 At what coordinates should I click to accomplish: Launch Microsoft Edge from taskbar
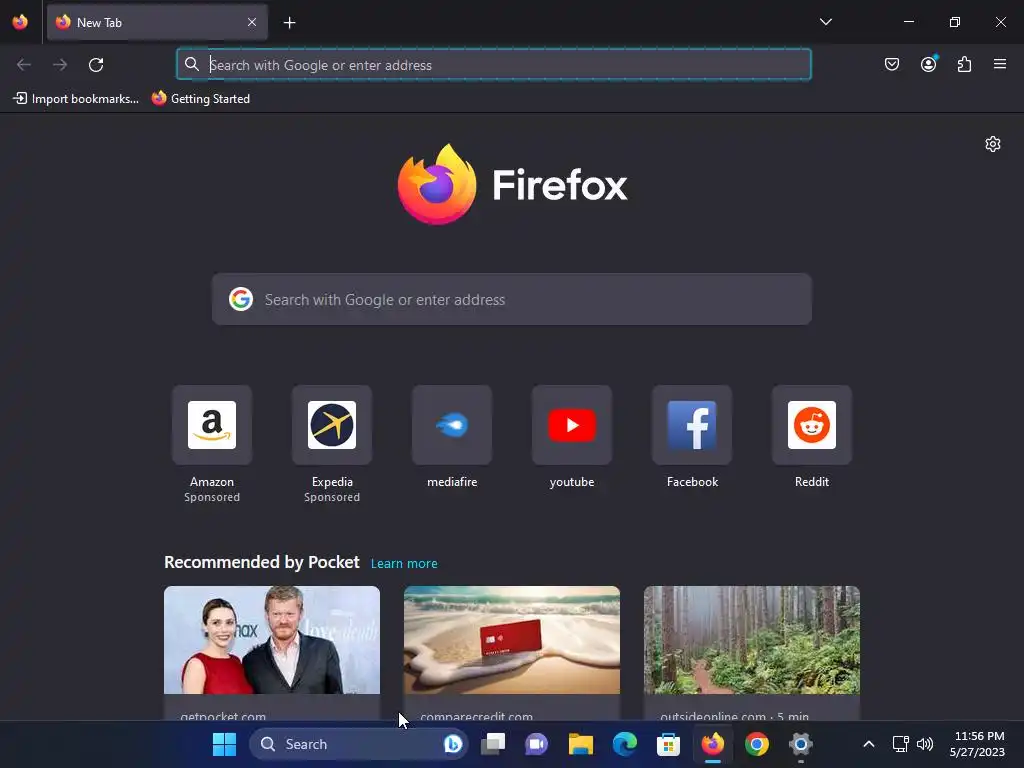pos(624,744)
